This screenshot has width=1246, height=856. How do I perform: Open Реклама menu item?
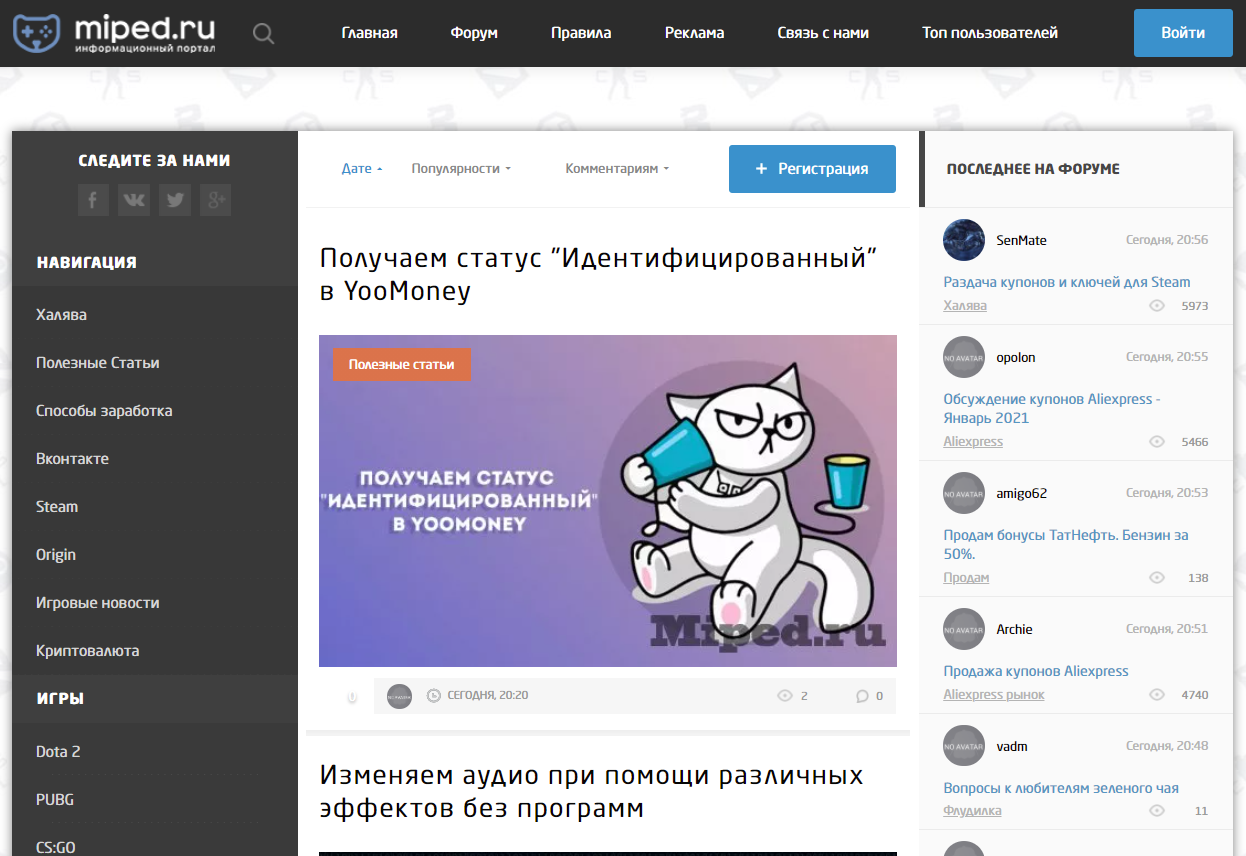[694, 33]
